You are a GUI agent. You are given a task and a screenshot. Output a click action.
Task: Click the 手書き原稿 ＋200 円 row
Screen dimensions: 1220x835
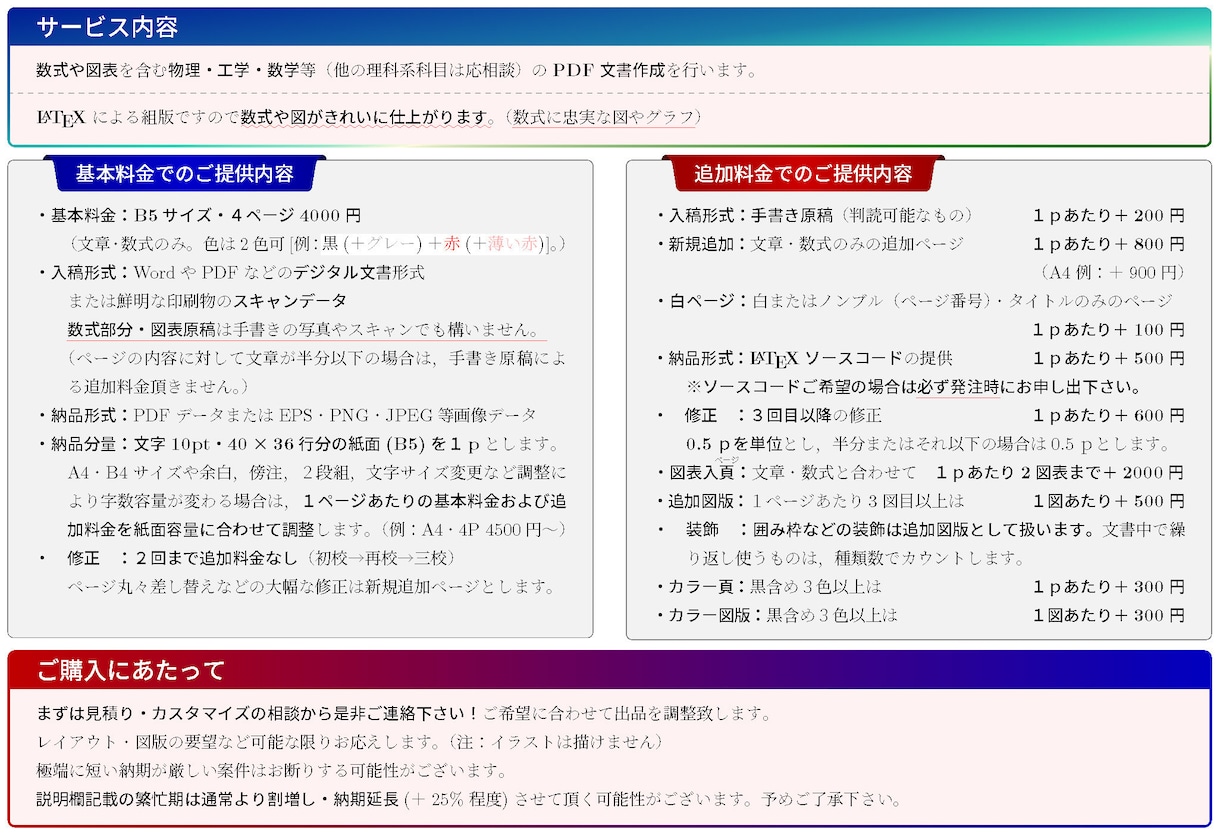point(920,215)
